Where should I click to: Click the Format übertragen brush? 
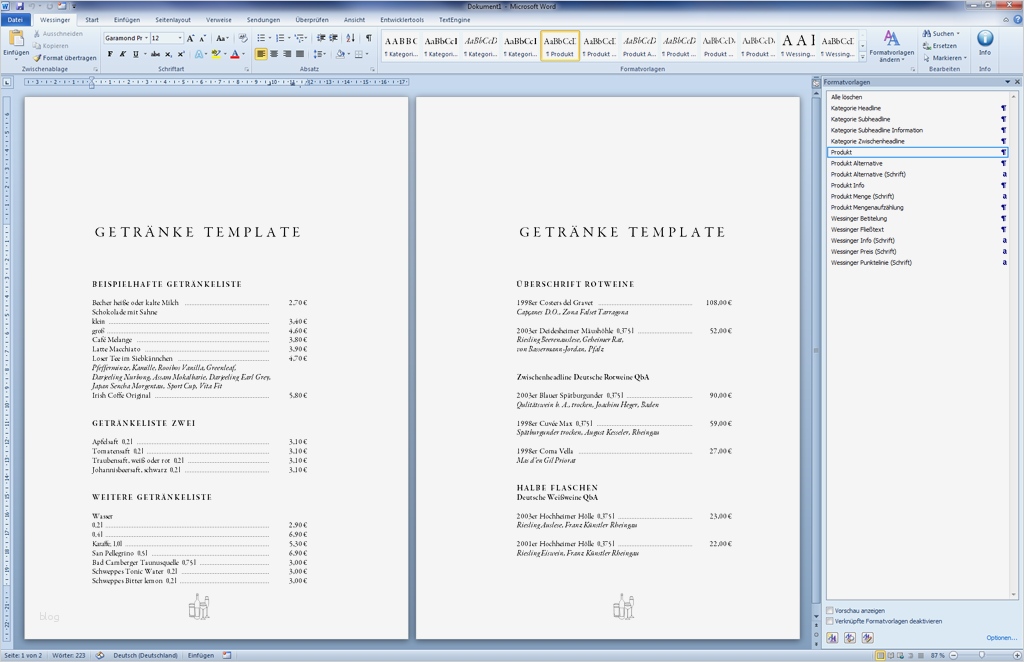coord(65,57)
